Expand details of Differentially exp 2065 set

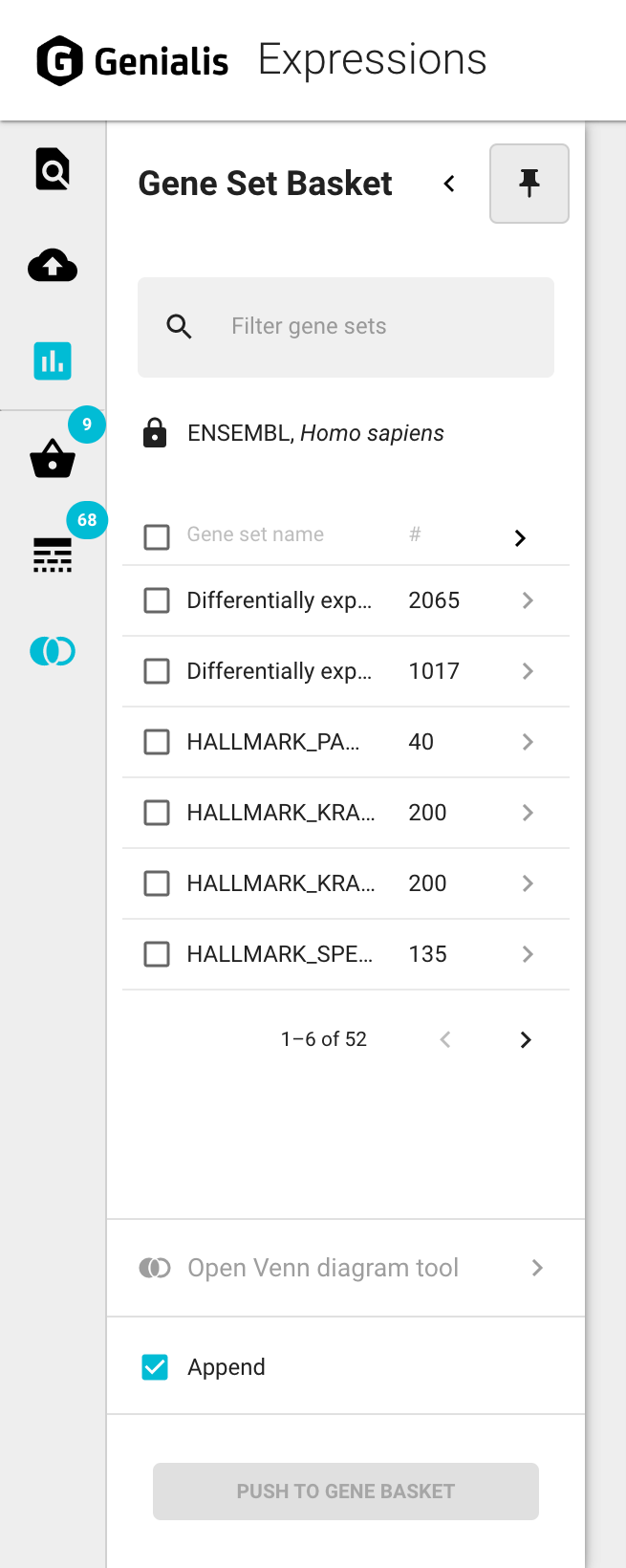527,600
